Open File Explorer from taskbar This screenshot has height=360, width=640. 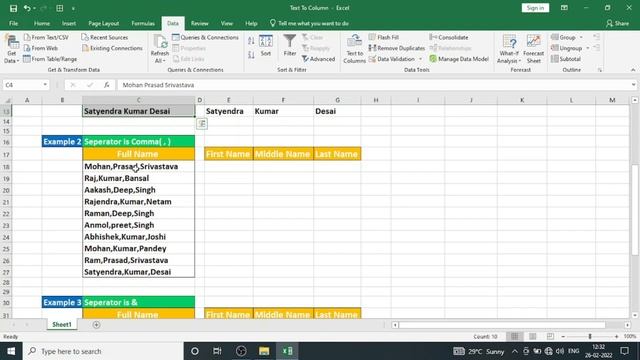pyautogui.click(x=264, y=351)
